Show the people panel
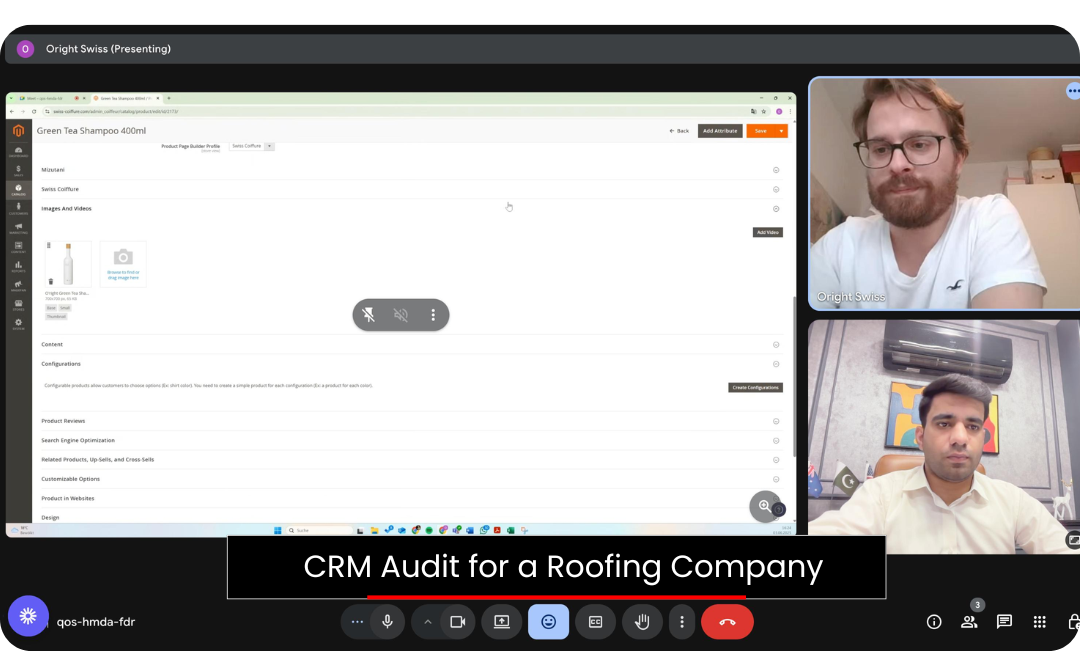The height and width of the screenshot is (666, 1080). (x=969, y=622)
